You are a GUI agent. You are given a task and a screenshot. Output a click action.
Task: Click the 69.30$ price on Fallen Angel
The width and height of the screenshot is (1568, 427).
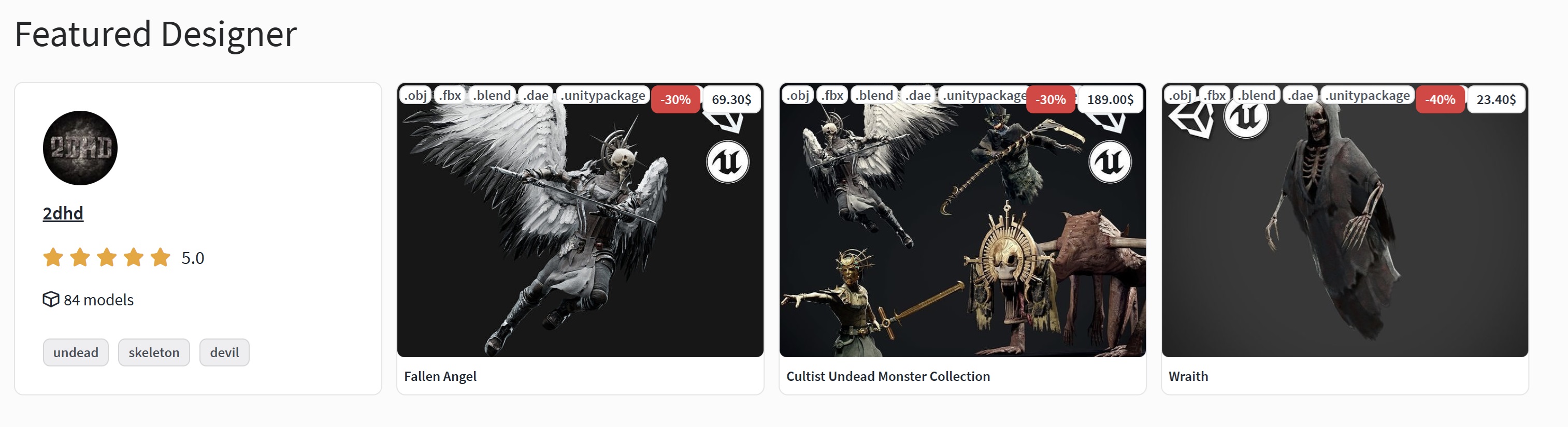[731, 99]
